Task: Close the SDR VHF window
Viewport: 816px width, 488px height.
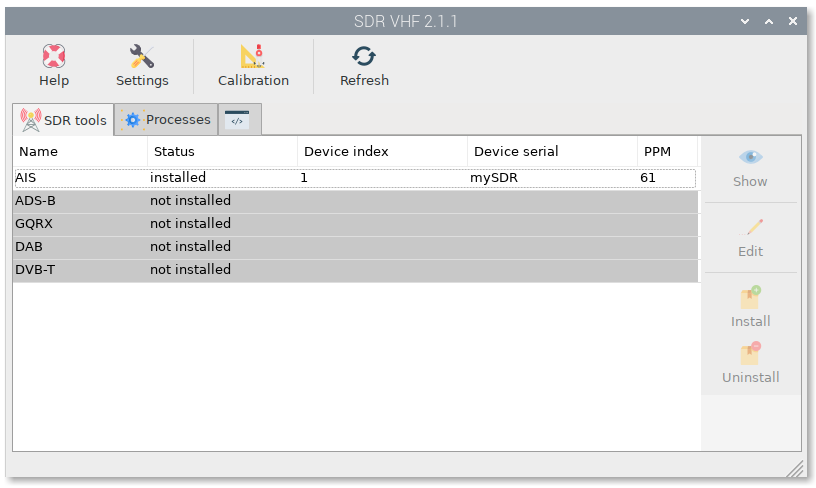Action: 793,21
